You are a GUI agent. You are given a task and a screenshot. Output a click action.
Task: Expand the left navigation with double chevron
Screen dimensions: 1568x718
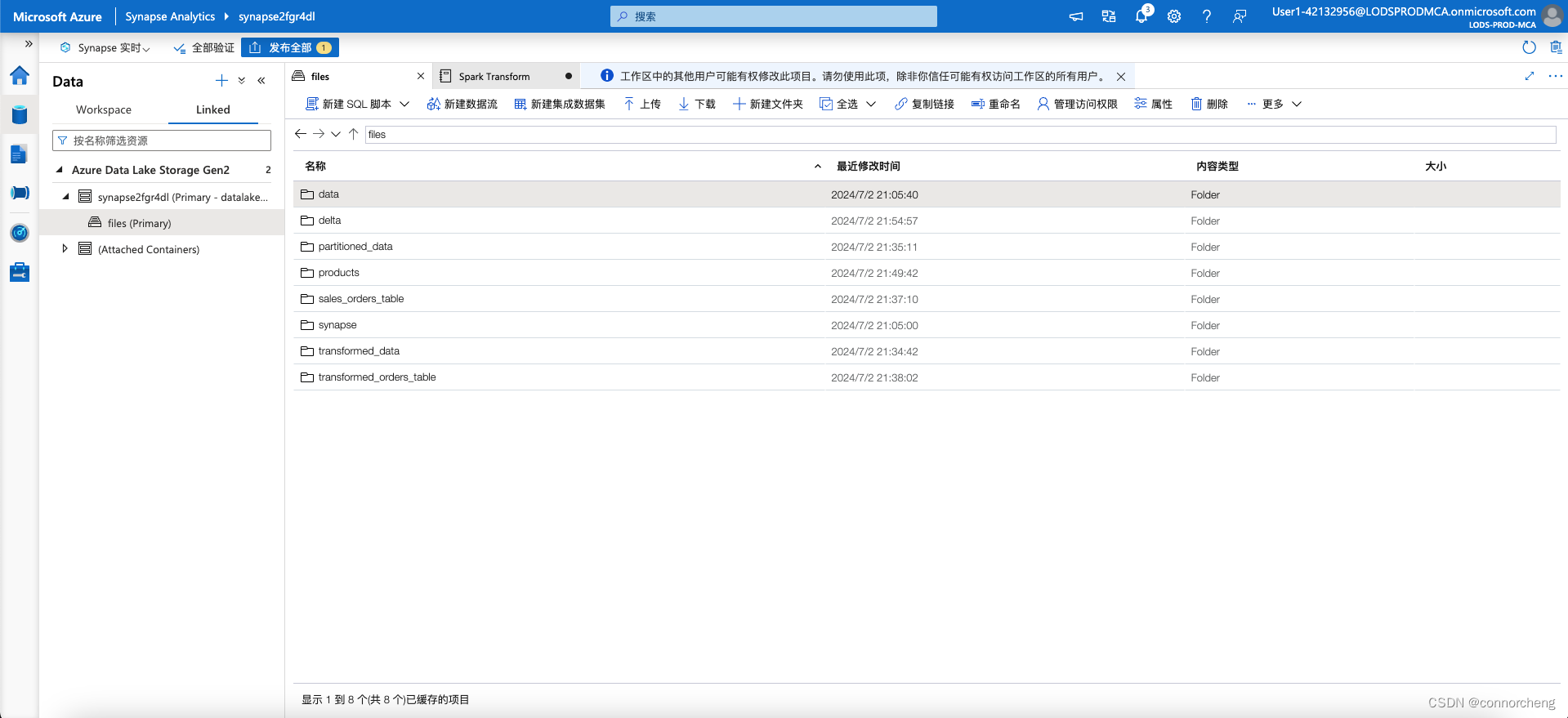click(x=29, y=44)
